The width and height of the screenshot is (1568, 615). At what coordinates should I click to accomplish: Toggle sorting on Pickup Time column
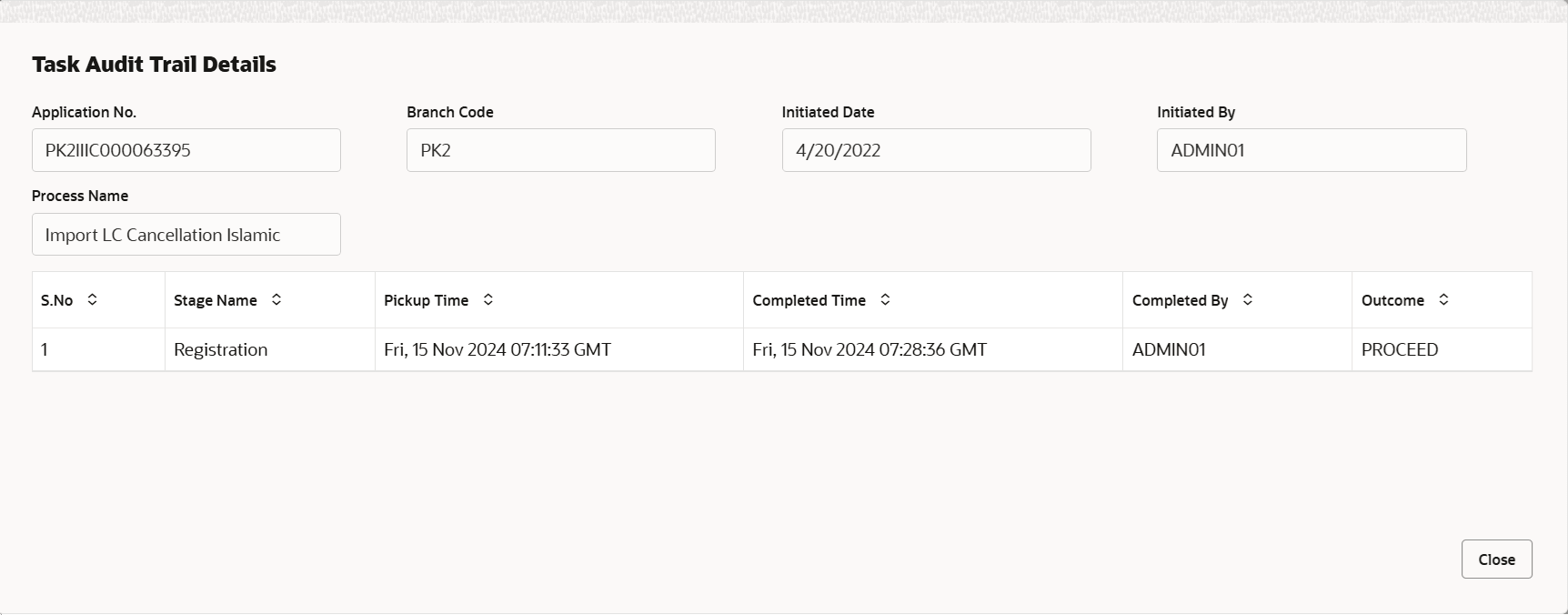[488, 299]
